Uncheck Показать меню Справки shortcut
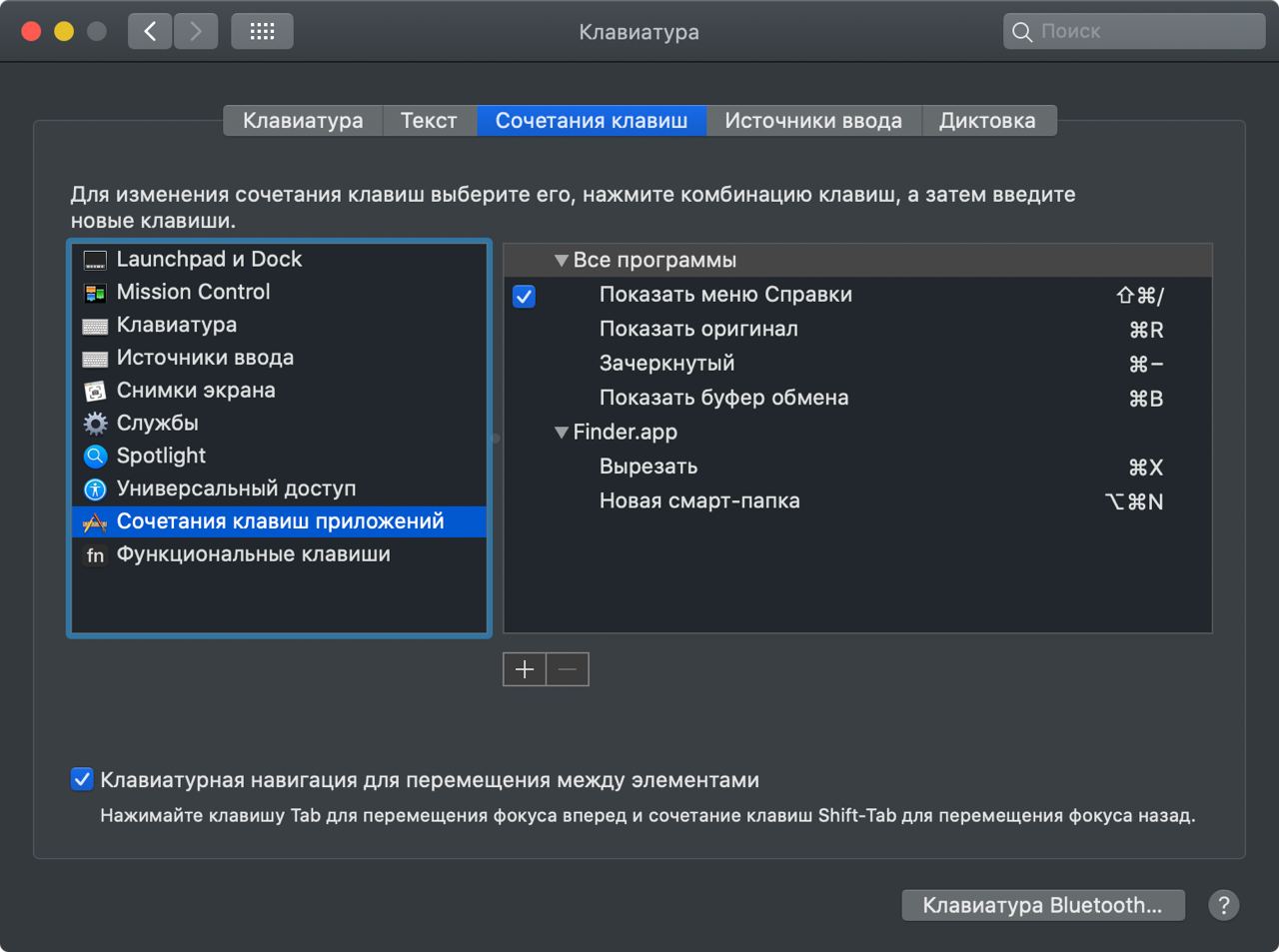This screenshot has width=1279, height=952. tap(524, 296)
